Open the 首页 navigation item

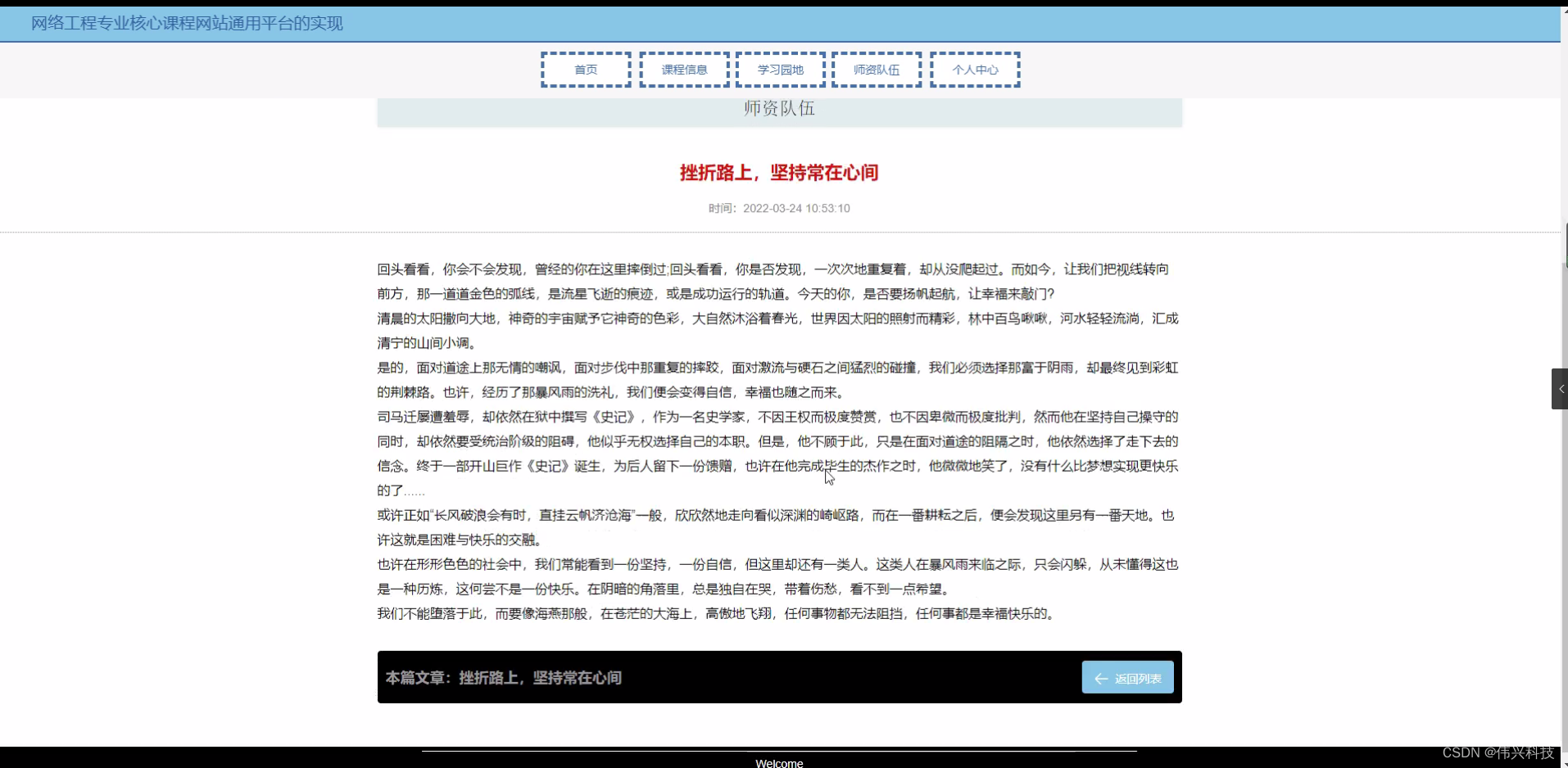coord(585,70)
